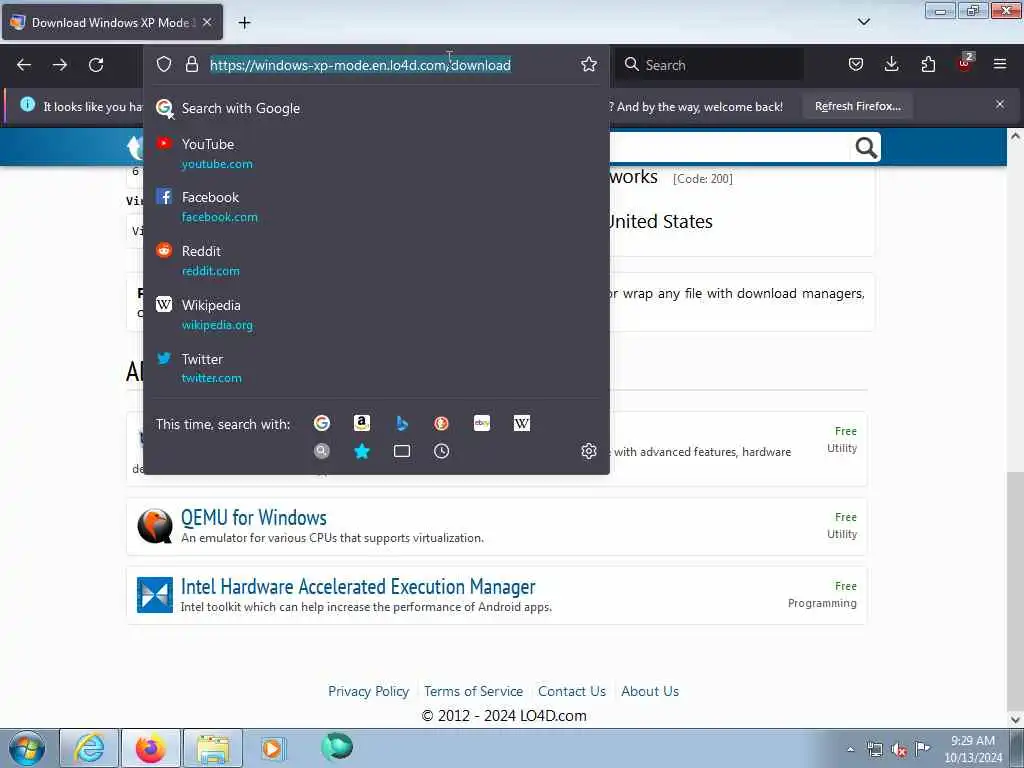Viewport: 1024px width, 768px height.
Task: Open the taskbar clock and date
Action: pos(972,749)
